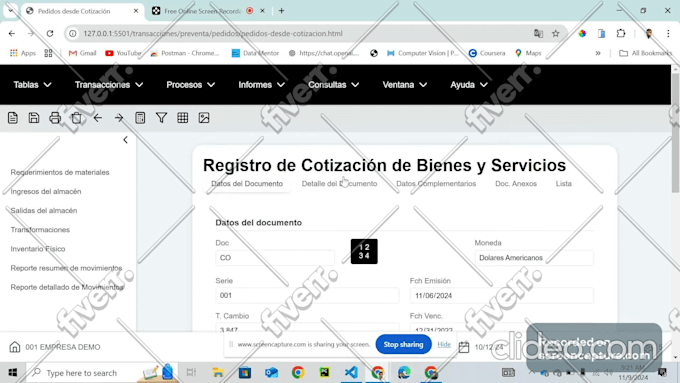The image size is (680, 383).
Task: Open Requerimientos de materiales in sidebar
Action: 60,172
